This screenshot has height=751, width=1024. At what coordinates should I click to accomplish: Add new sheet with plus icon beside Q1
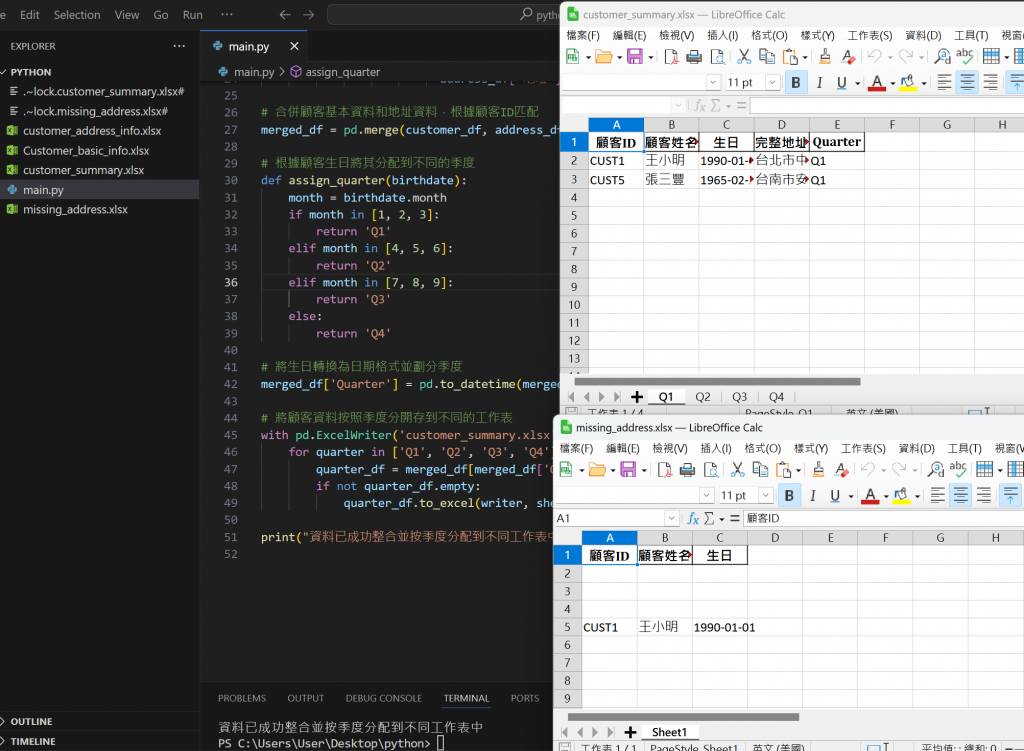click(x=637, y=397)
